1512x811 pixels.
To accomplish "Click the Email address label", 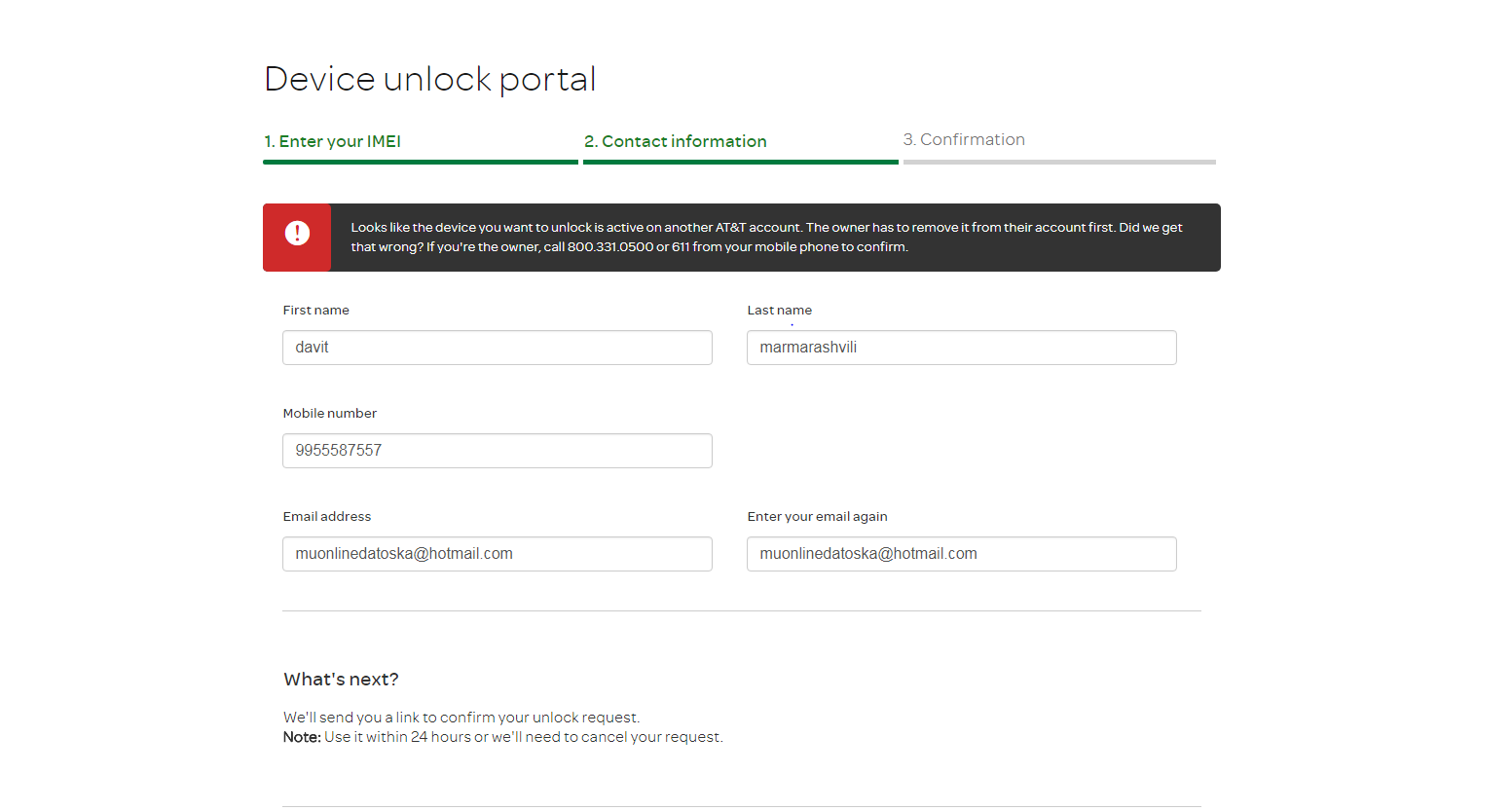I will click(326, 517).
